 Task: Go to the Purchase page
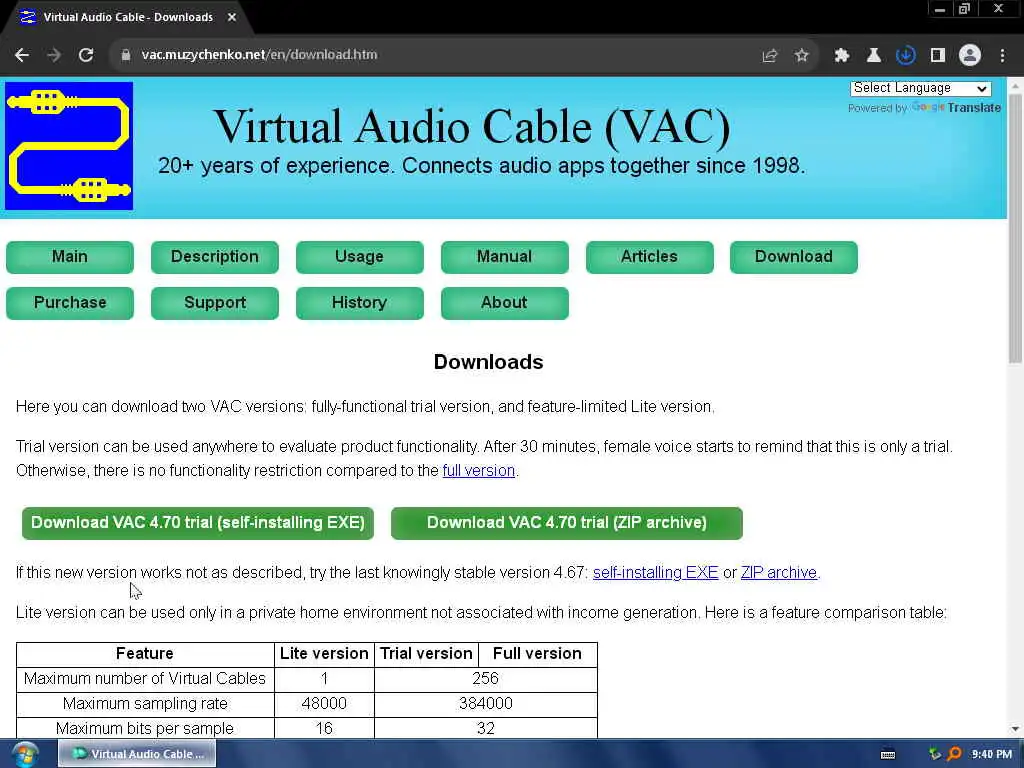point(70,303)
